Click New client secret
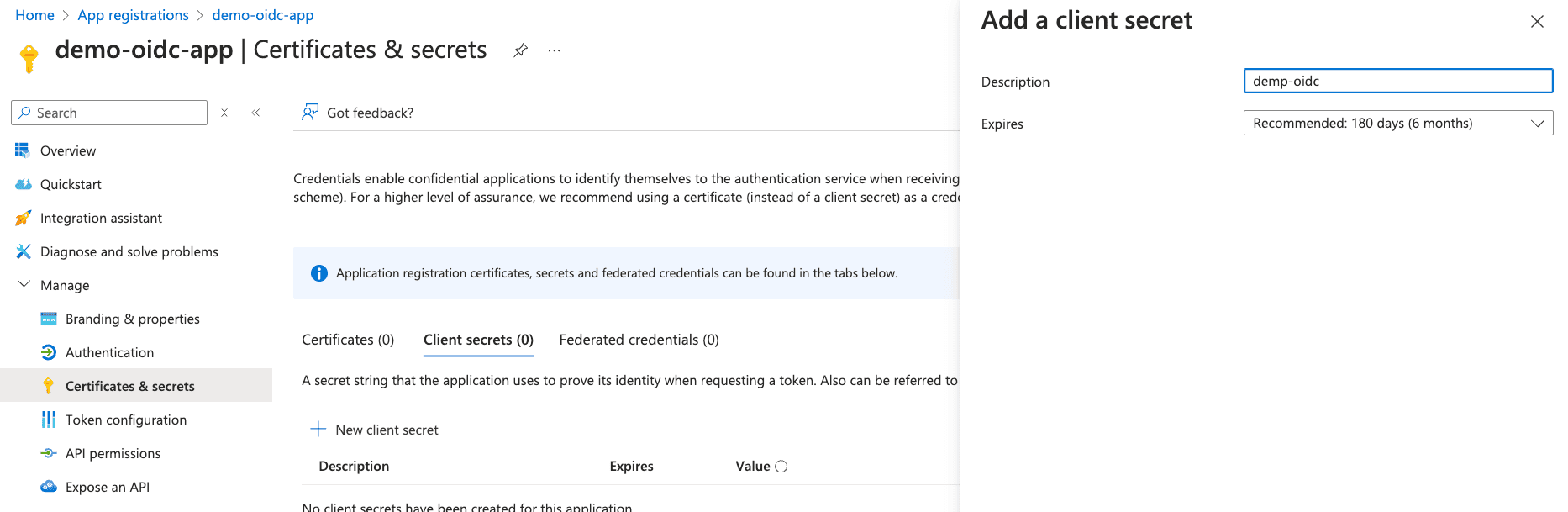1568x512 pixels. click(x=387, y=430)
